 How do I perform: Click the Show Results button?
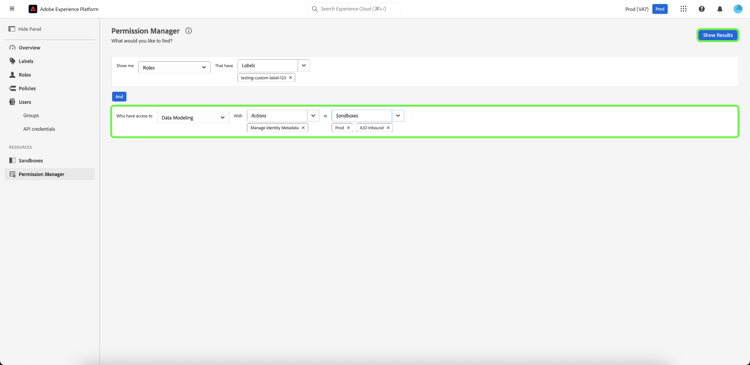pos(717,35)
